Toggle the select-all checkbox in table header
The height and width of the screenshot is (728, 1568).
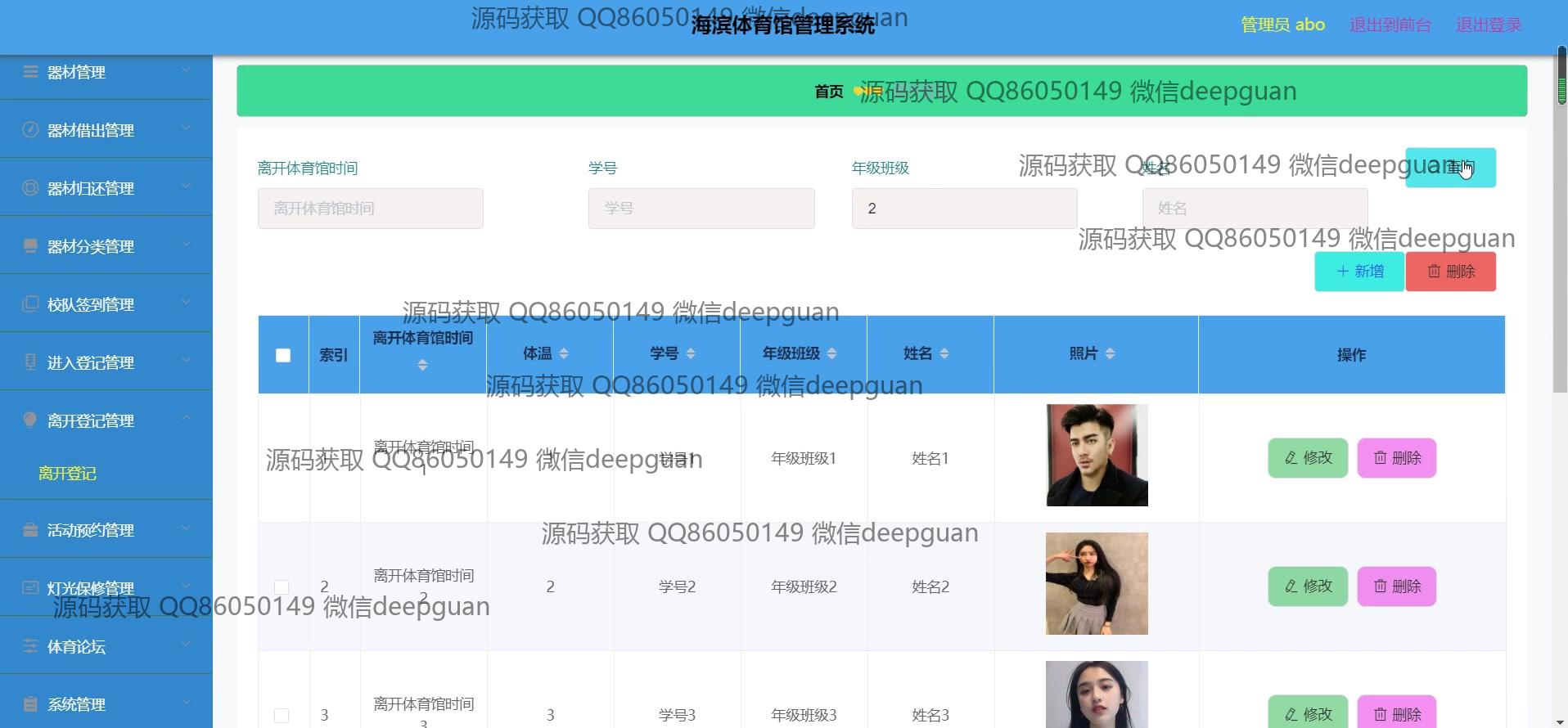coord(283,355)
